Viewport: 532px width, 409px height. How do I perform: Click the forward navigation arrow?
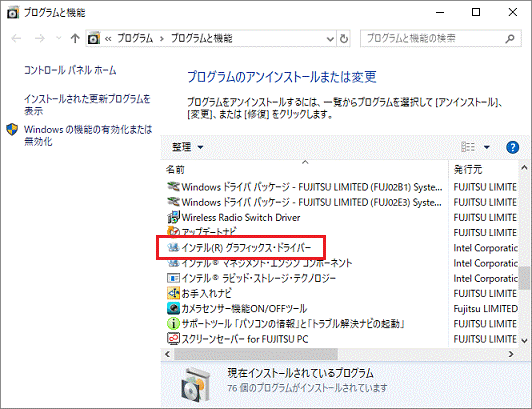tap(40, 38)
